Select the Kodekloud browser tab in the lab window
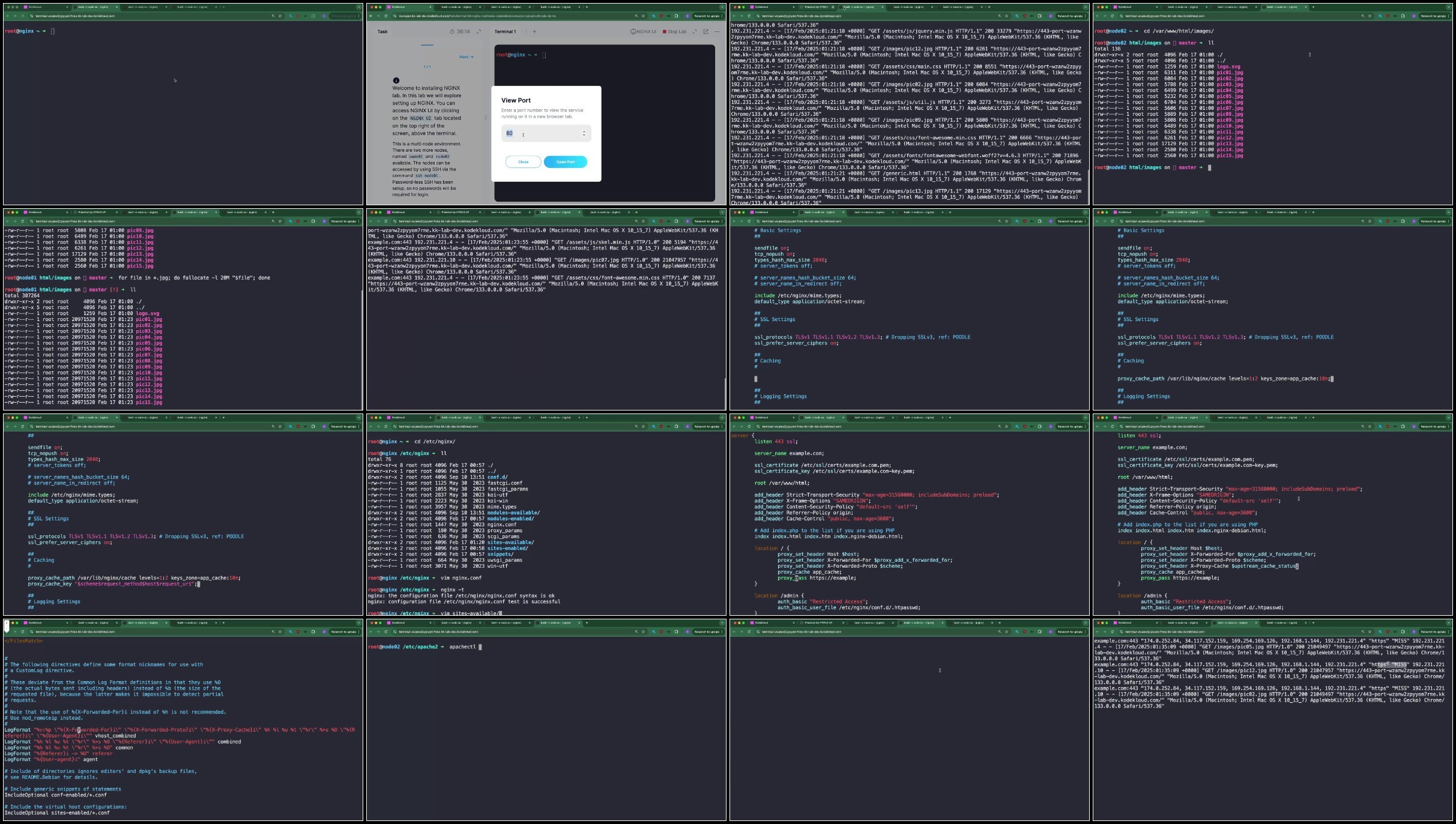The width and height of the screenshot is (1456, 824). (408, 7)
